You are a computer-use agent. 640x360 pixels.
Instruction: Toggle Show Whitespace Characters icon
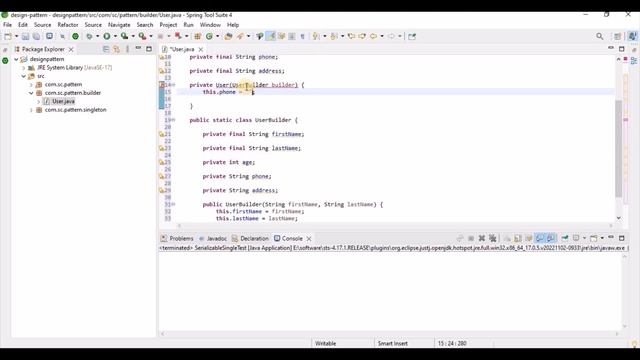[302, 36]
